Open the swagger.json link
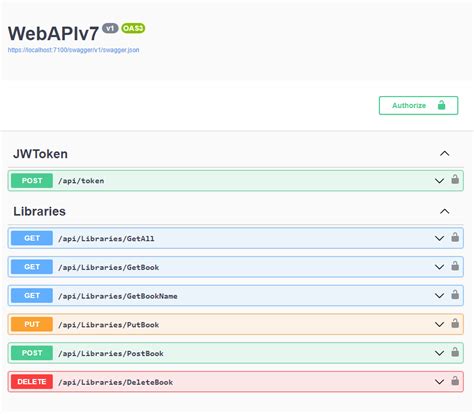Screen dimensions: 474x414 [73, 50]
